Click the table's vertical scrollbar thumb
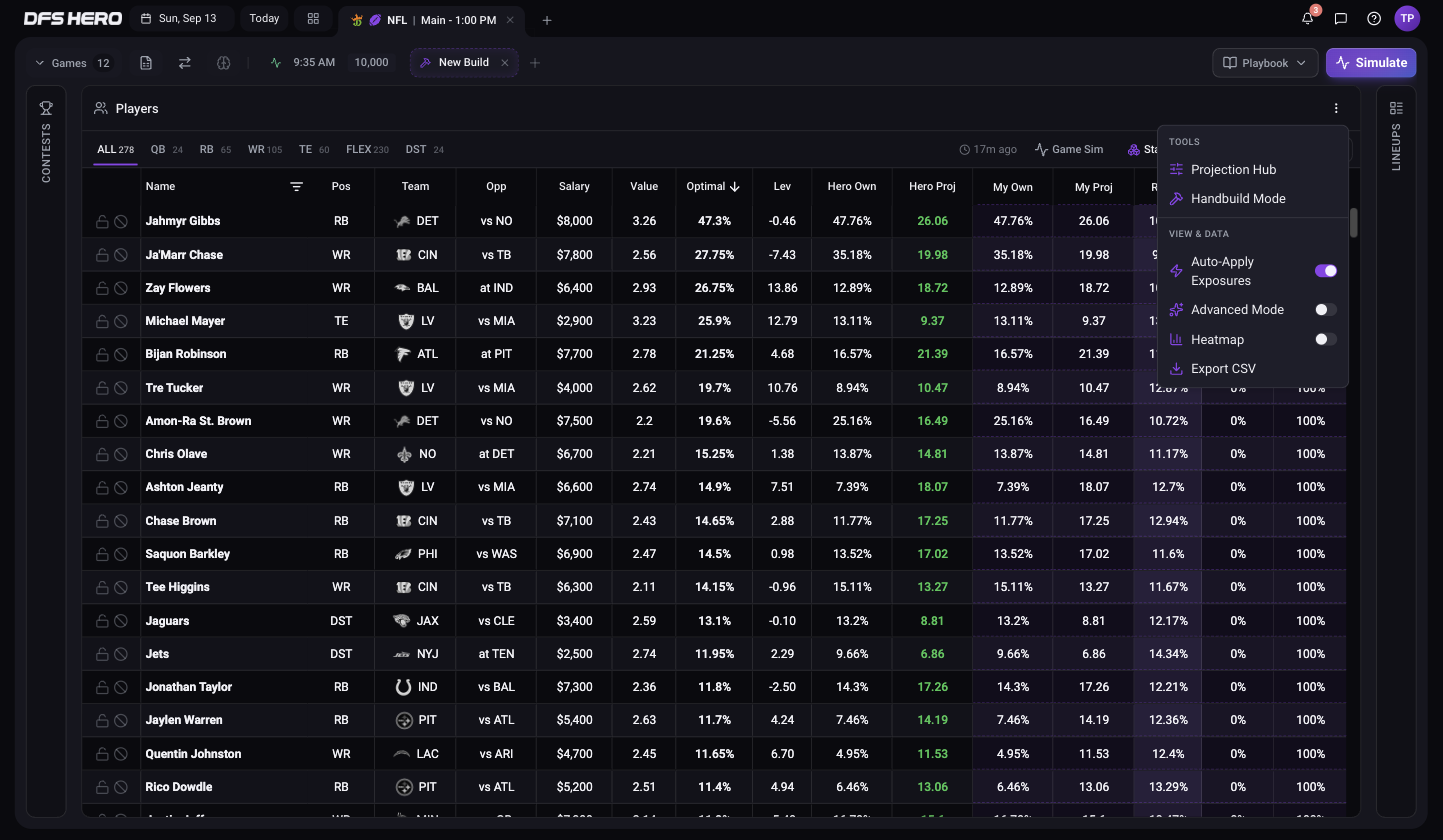Image resolution: width=1443 pixels, height=840 pixels. pos(1354,222)
